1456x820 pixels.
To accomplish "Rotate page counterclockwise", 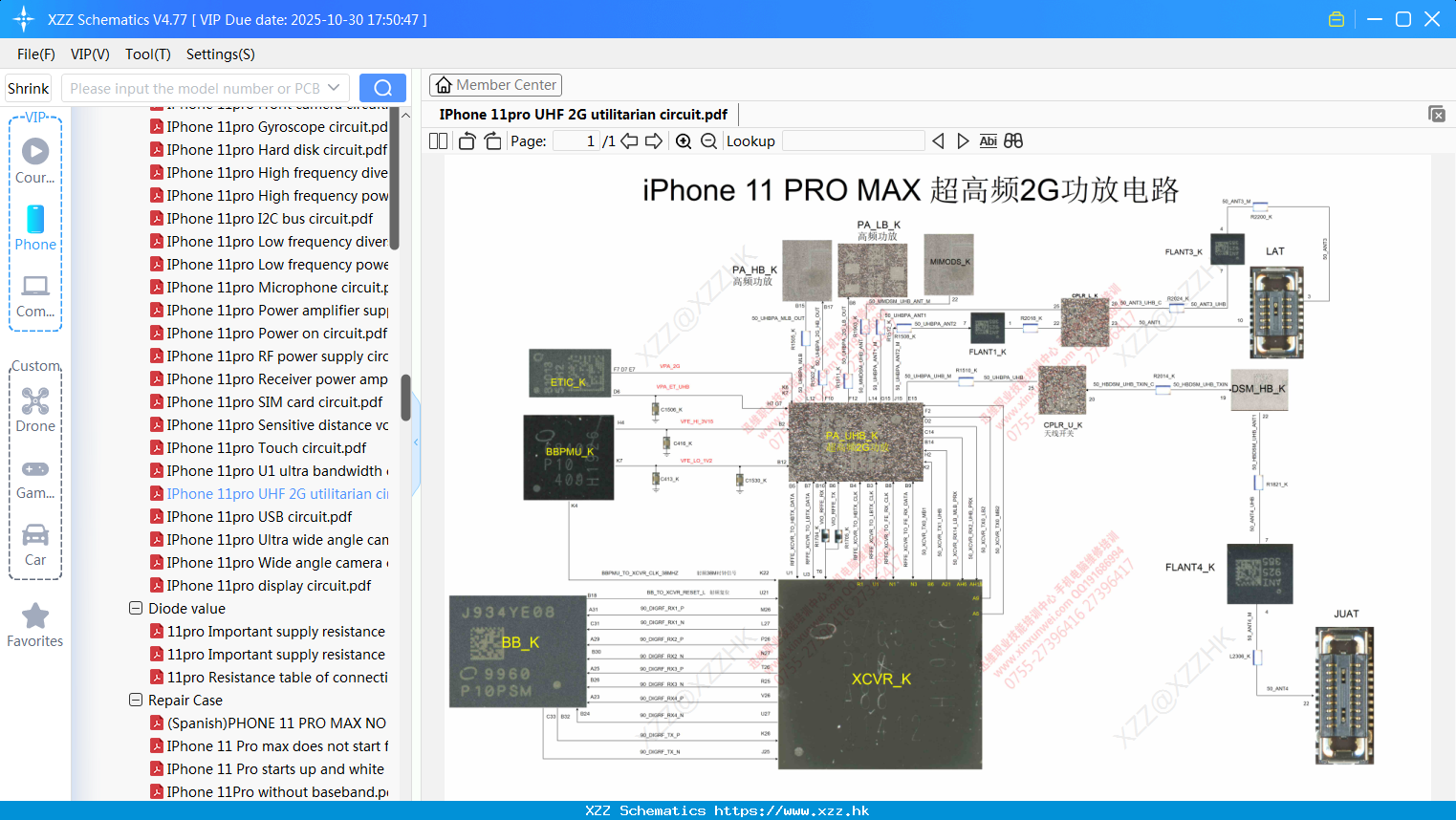I will pyautogui.click(x=467, y=140).
